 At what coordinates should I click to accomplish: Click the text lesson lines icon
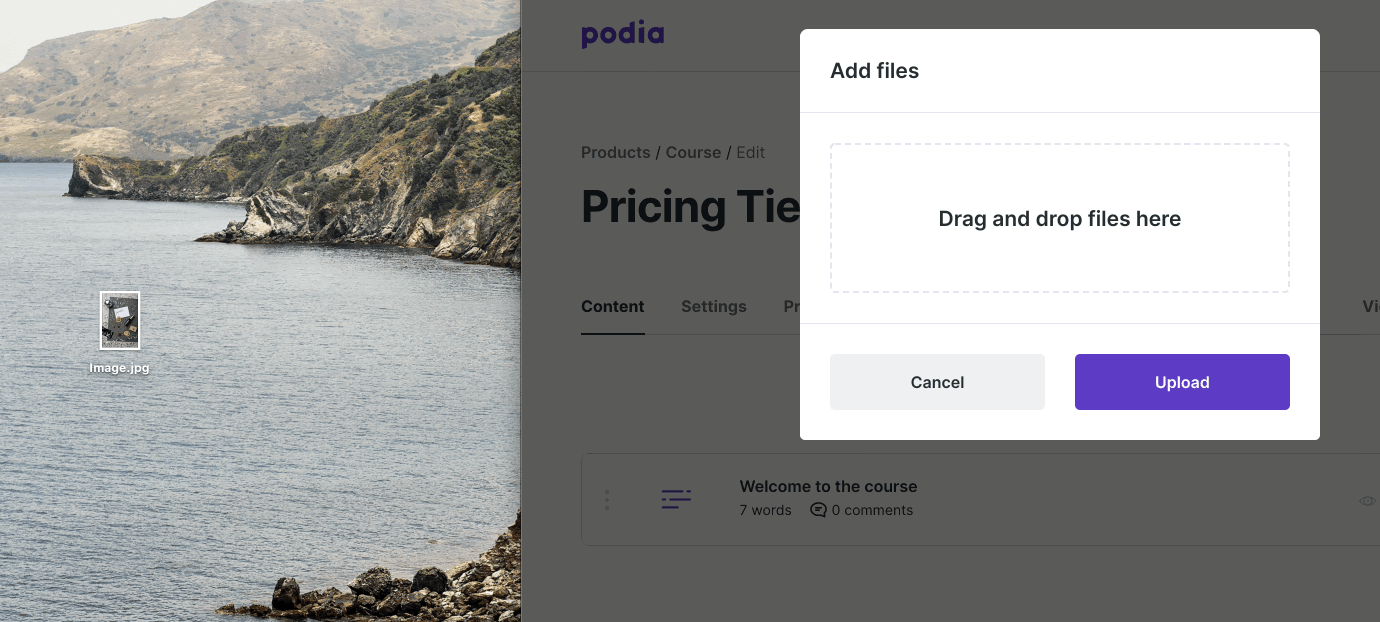(x=676, y=499)
